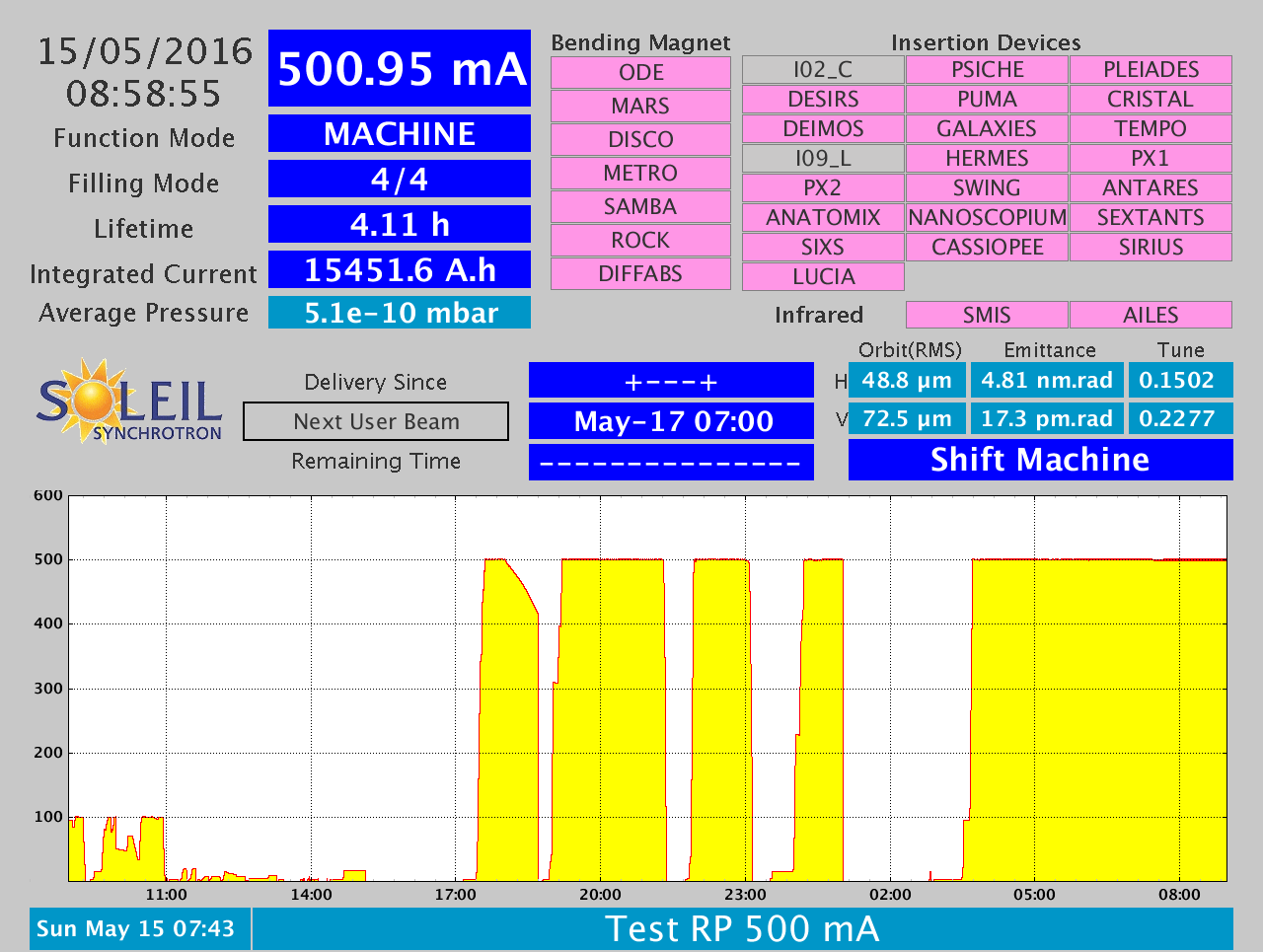Click the Sun May 15 07:43 timestamp
The image size is (1263, 952).
pyautogui.click(x=139, y=928)
